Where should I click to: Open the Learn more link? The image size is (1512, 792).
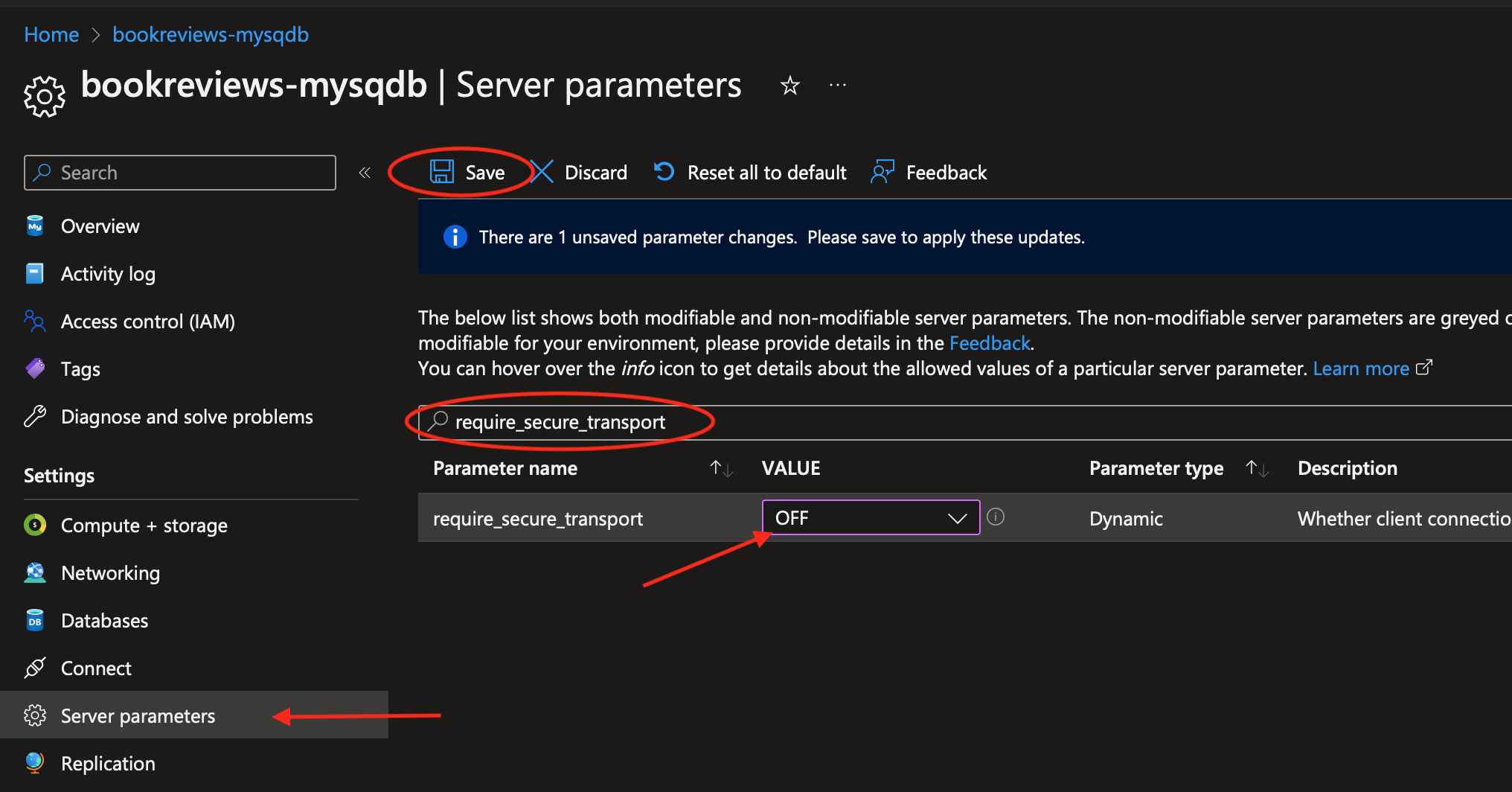click(1361, 368)
